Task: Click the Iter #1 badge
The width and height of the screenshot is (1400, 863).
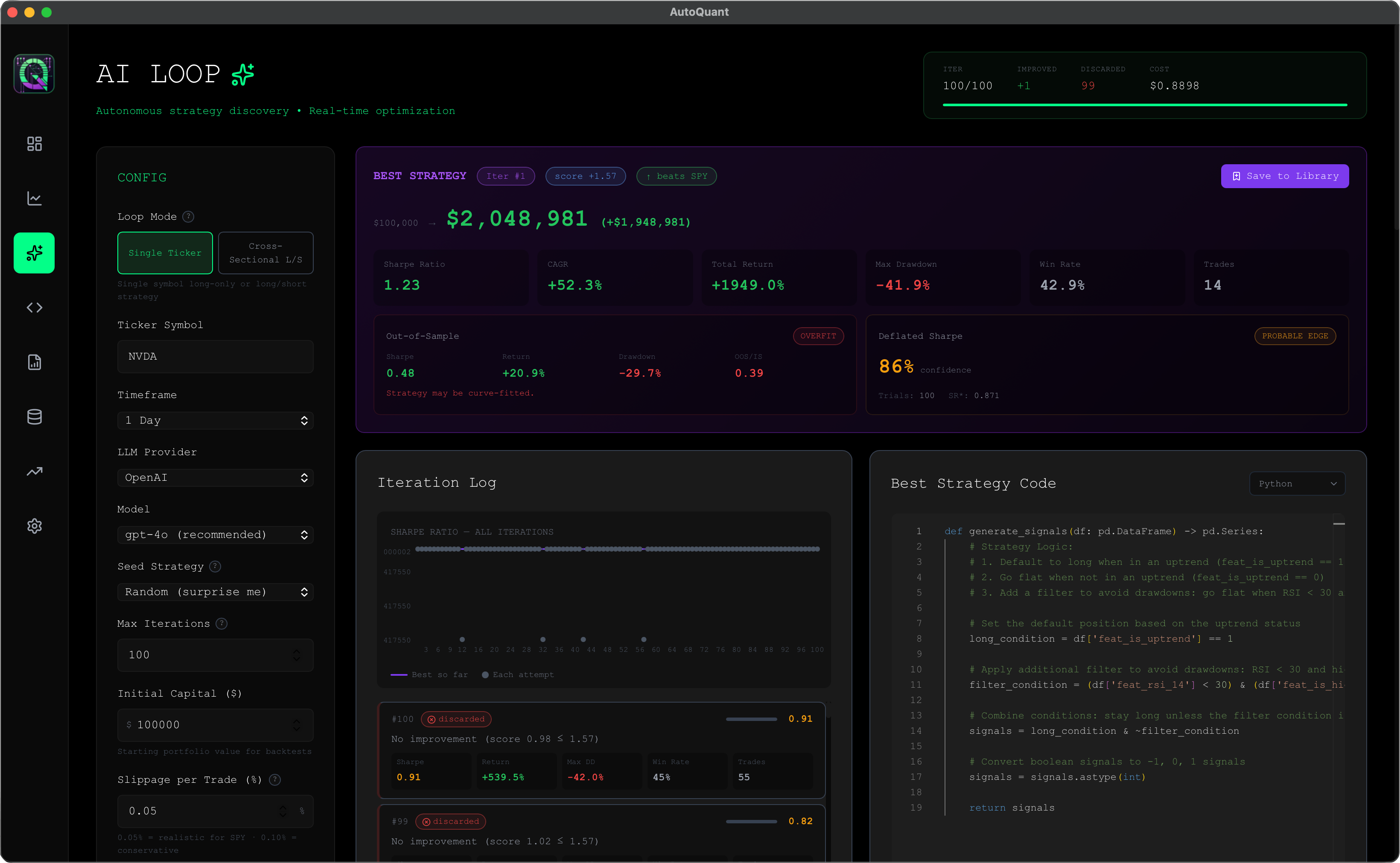Action: 505,176
